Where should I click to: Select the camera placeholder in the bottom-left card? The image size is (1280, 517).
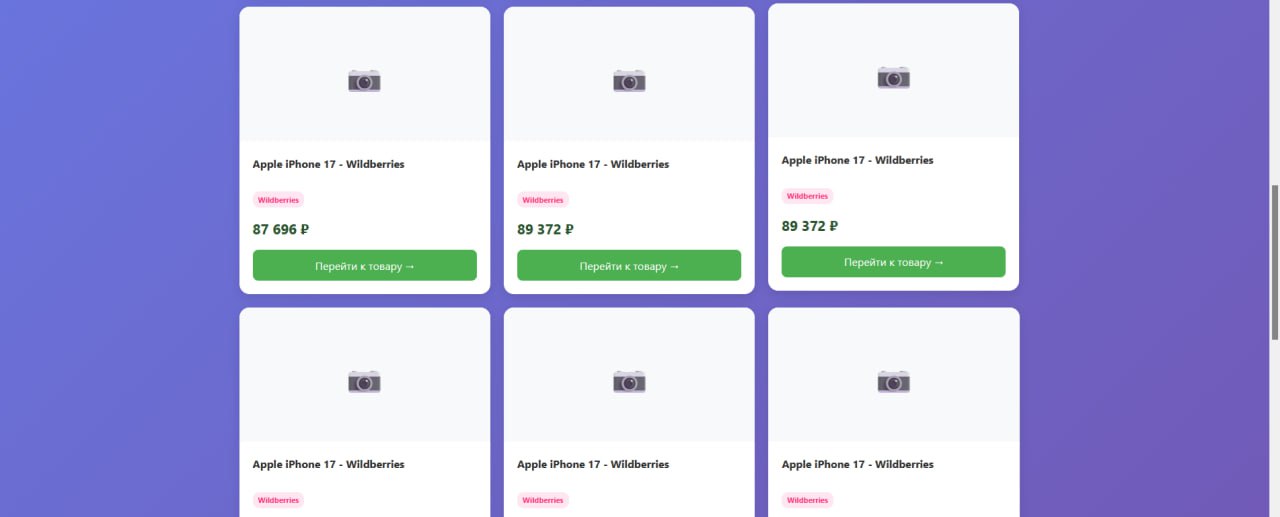tap(364, 381)
